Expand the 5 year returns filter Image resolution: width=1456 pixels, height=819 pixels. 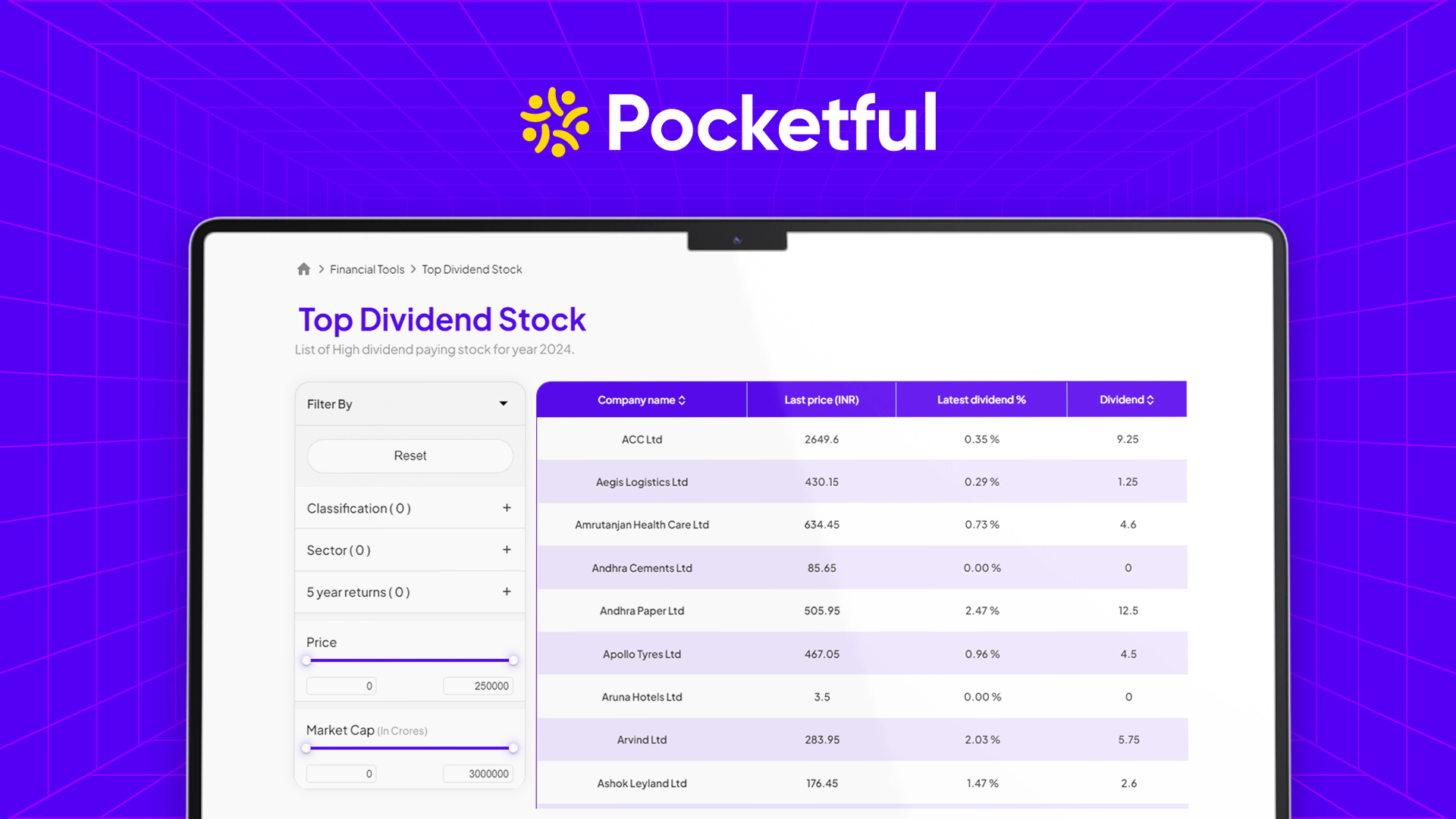[x=507, y=591]
